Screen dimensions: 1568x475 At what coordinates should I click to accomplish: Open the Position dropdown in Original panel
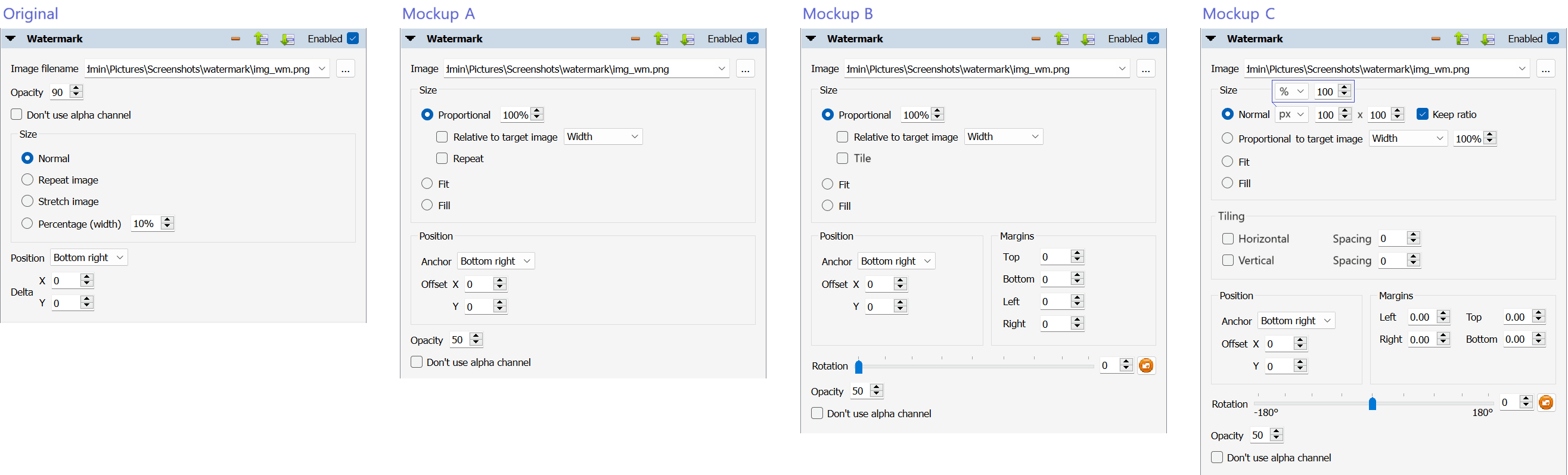pyautogui.click(x=89, y=257)
